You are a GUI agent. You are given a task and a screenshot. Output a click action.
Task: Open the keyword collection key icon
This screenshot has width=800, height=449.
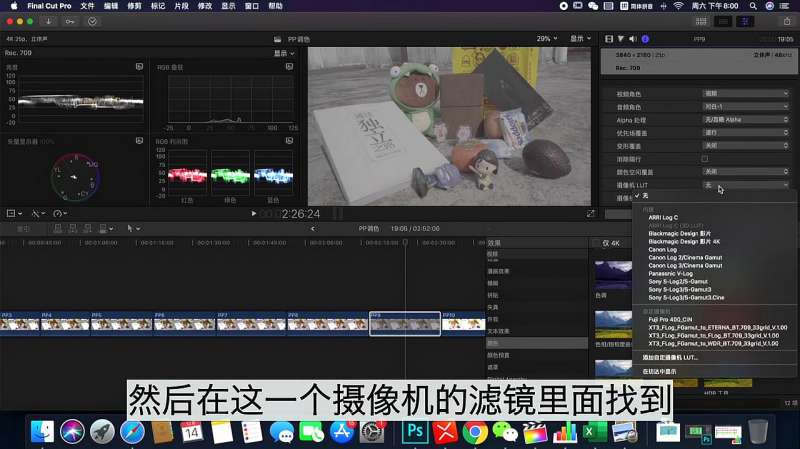(x=69, y=21)
